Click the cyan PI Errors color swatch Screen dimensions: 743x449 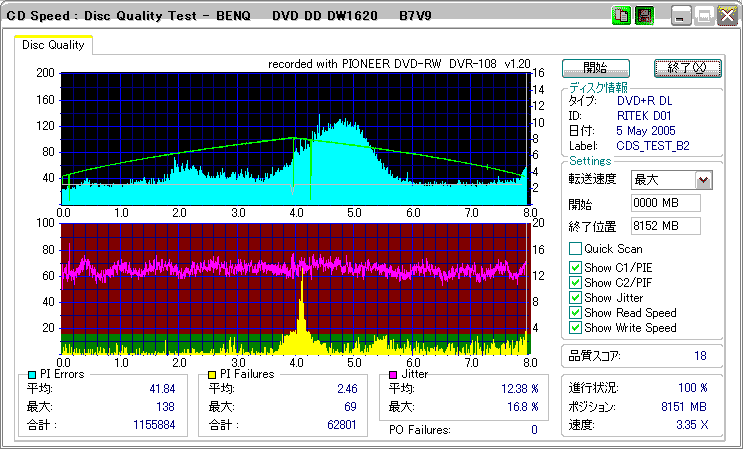(32, 374)
